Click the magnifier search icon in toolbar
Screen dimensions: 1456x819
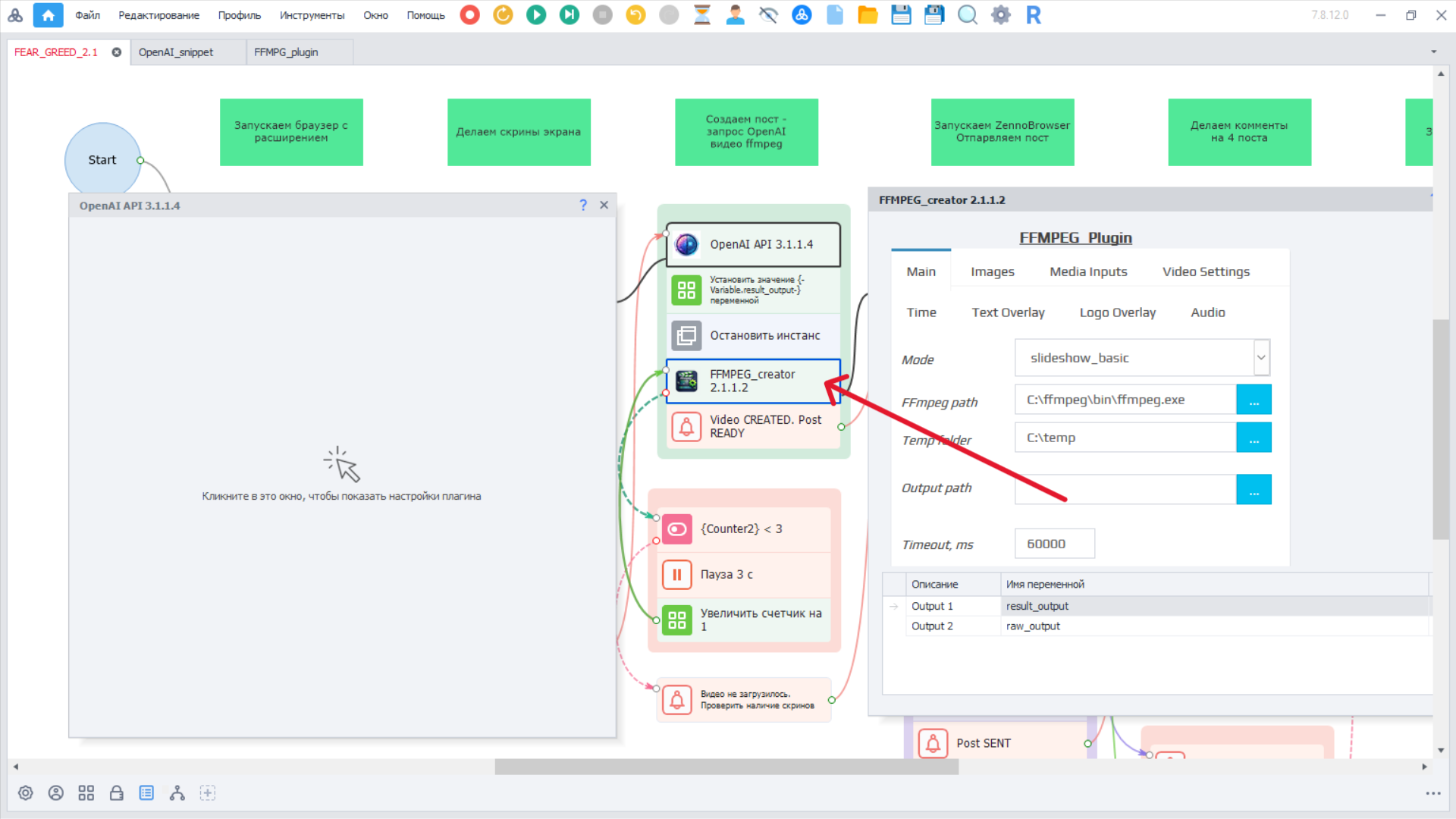click(967, 15)
